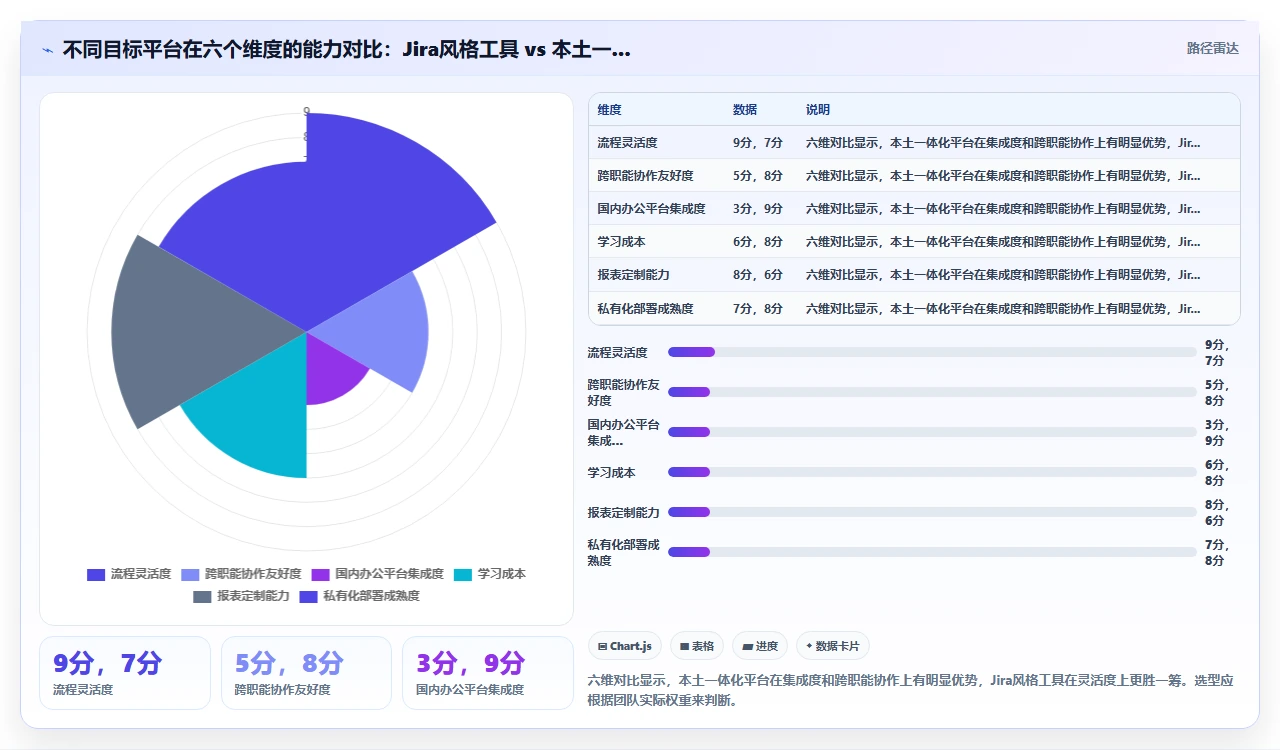This screenshot has height=750, width=1280.
Task: Click the 跨职能协作友好度 progress bar
Action: pyautogui.click(x=932, y=392)
